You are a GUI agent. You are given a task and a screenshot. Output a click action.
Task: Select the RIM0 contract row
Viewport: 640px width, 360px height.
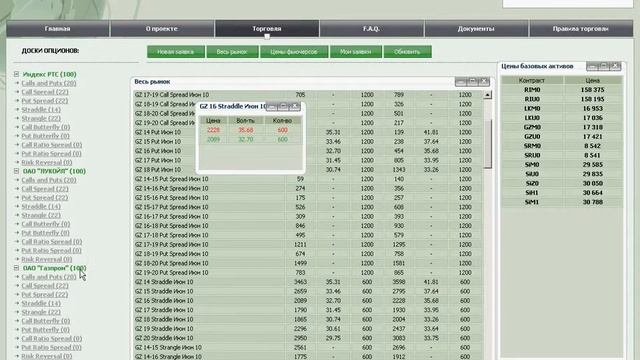click(562, 90)
